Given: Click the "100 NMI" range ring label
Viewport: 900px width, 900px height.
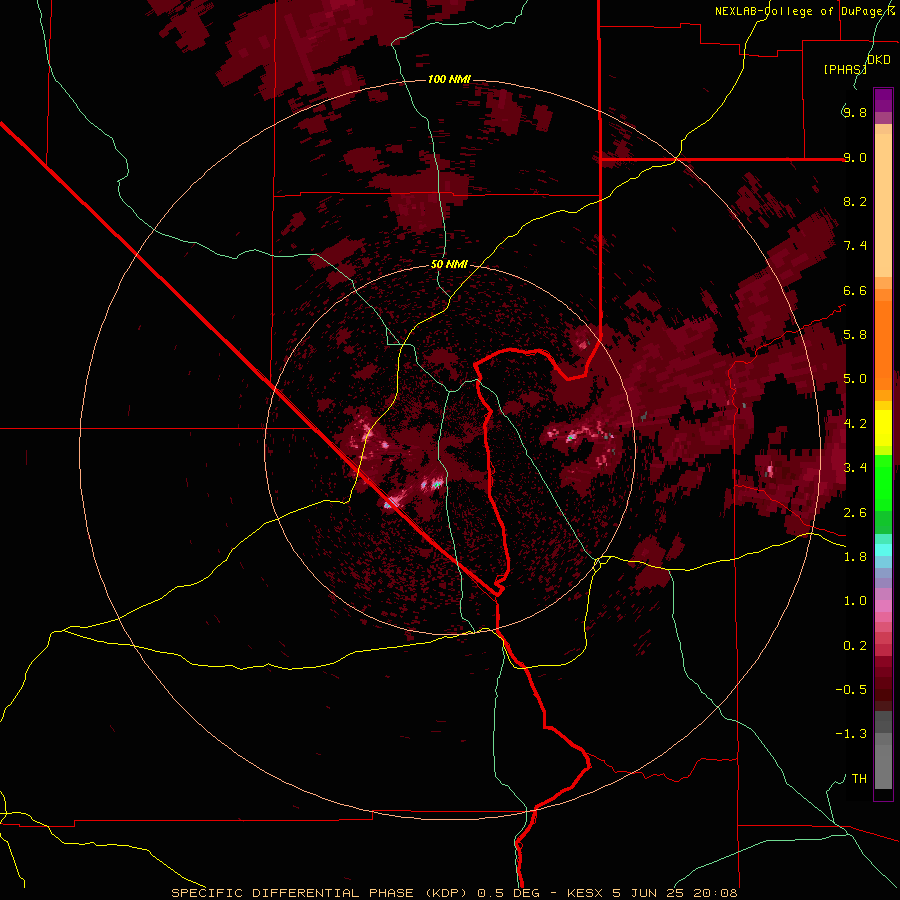Looking at the screenshot, I should tap(449, 79).
